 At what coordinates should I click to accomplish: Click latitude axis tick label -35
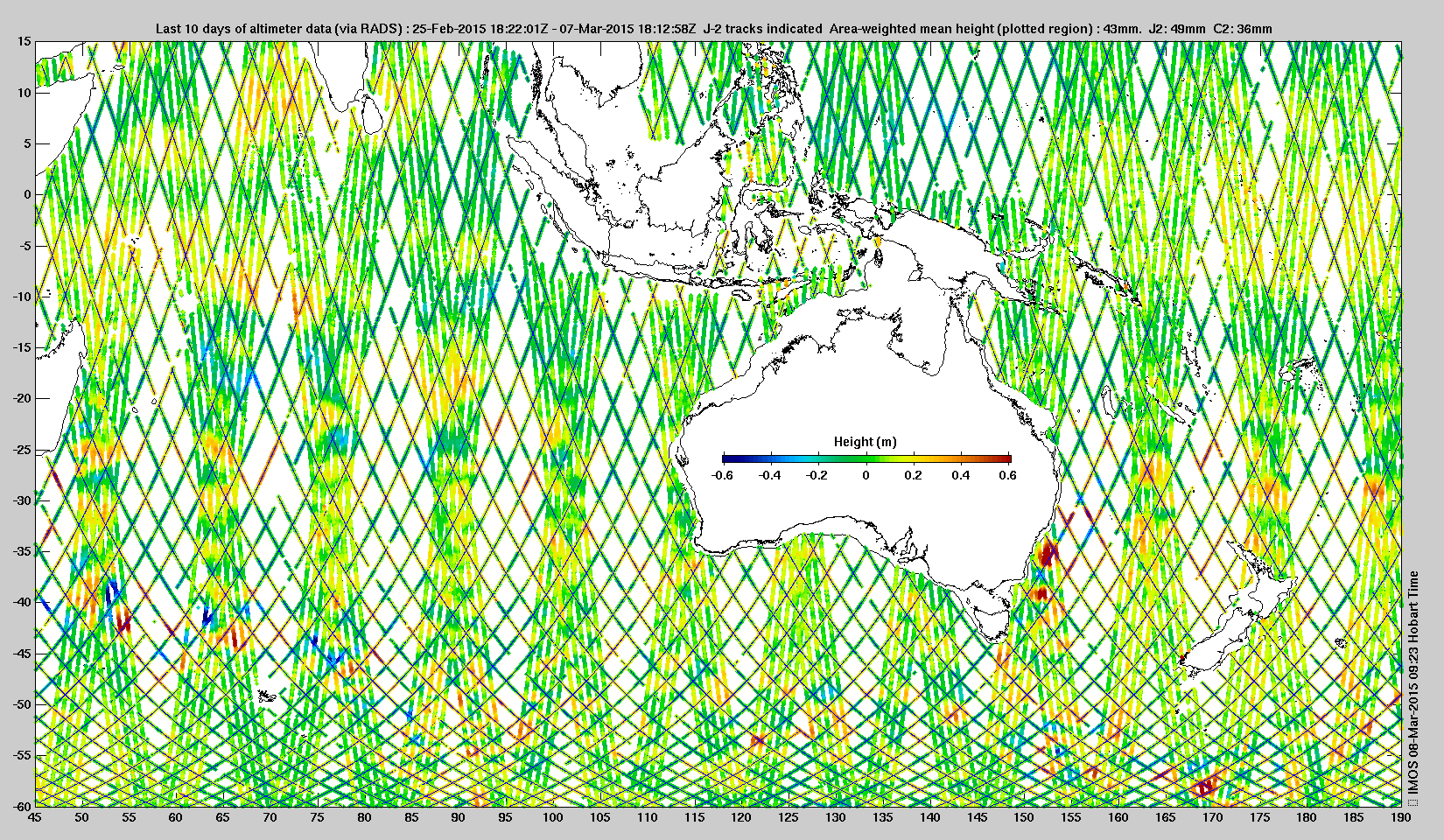click(x=22, y=551)
